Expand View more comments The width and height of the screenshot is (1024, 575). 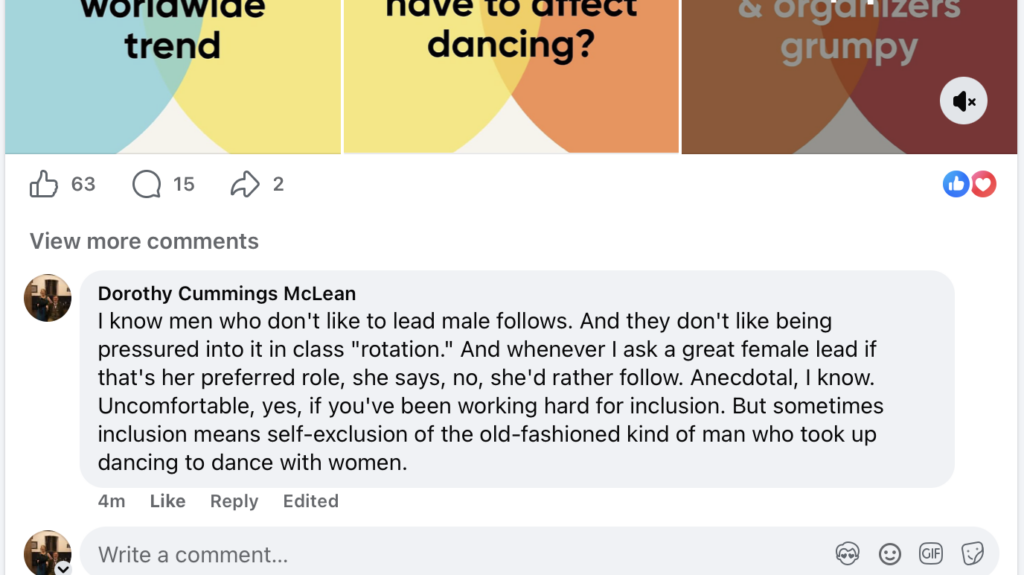click(144, 241)
